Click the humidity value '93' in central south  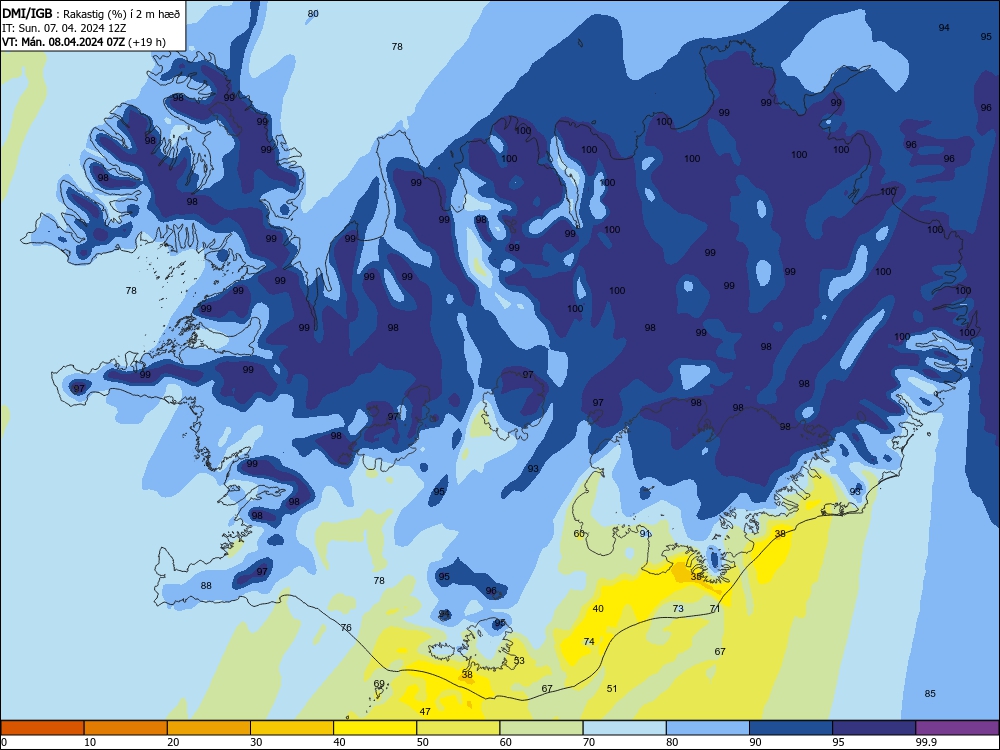(533, 468)
